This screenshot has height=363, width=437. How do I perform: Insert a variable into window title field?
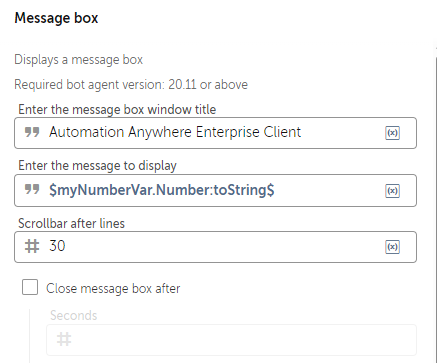point(392,133)
